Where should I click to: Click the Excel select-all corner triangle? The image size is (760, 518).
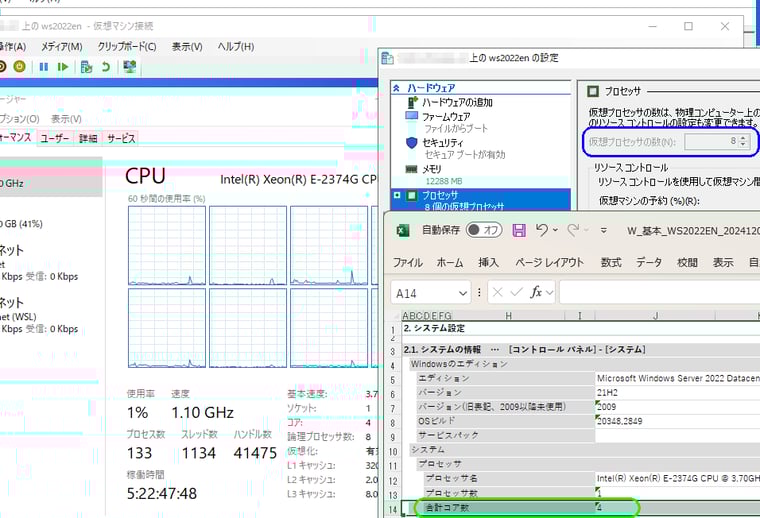pos(396,316)
